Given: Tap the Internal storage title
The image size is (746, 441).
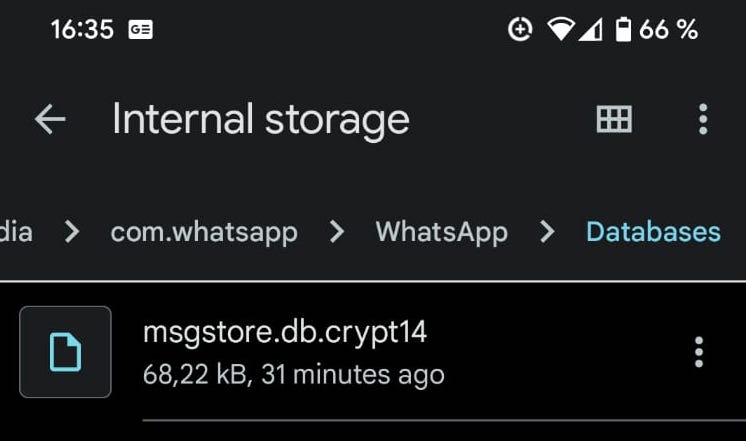Looking at the screenshot, I should (x=260, y=120).
